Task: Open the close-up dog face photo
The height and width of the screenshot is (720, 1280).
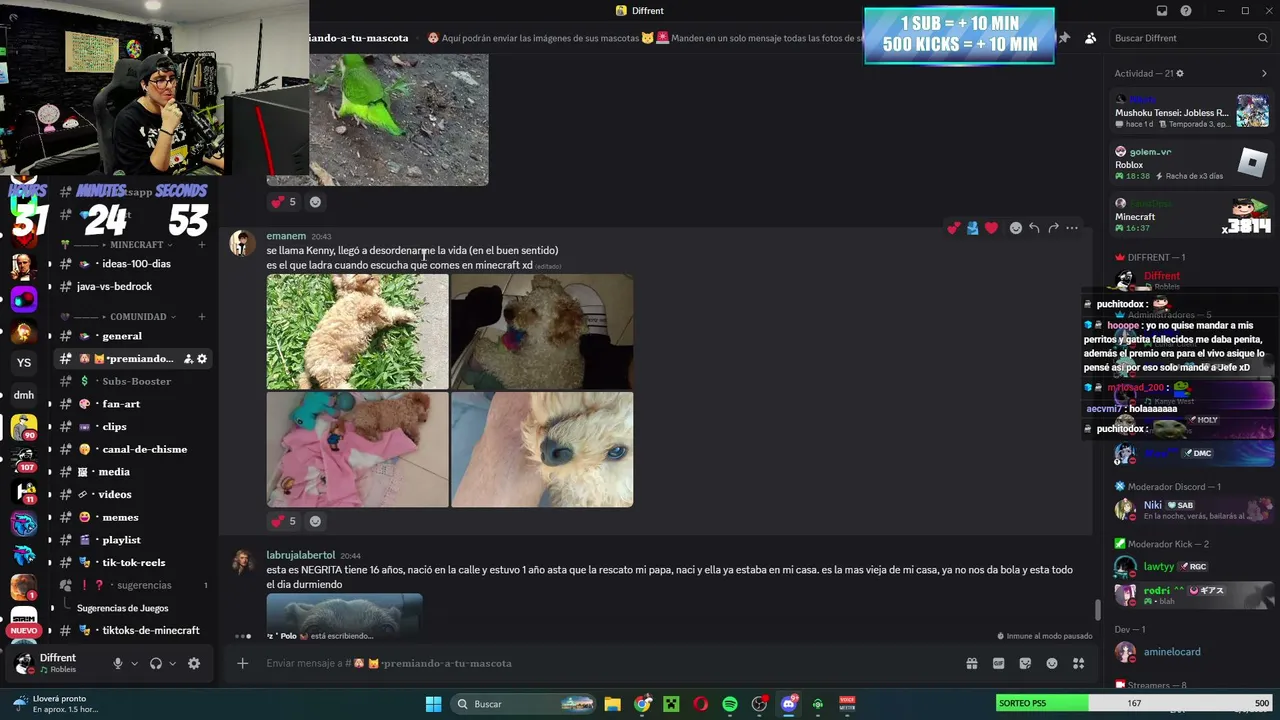Action: coord(542,450)
